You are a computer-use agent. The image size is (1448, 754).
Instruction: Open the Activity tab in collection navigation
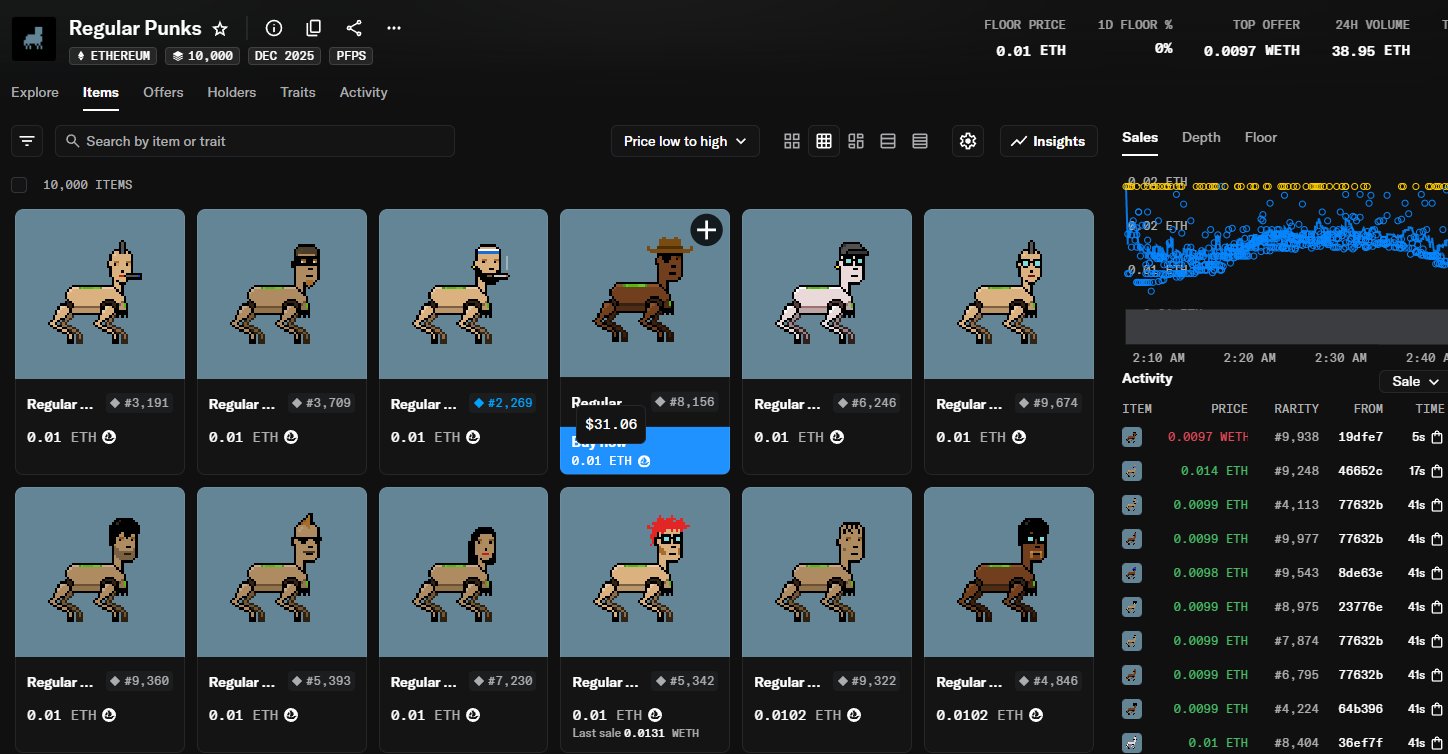363,92
